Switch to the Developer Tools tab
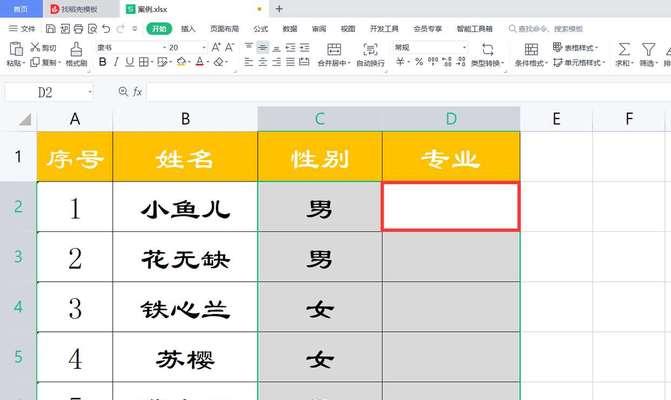This screenshot has width=671, height=400. coord(384,29)
